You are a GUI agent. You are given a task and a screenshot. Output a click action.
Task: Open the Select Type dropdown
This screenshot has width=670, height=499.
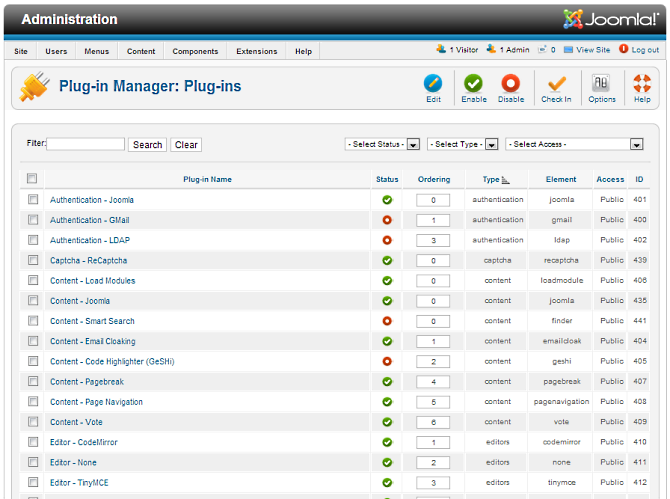(x=462, y=144)
